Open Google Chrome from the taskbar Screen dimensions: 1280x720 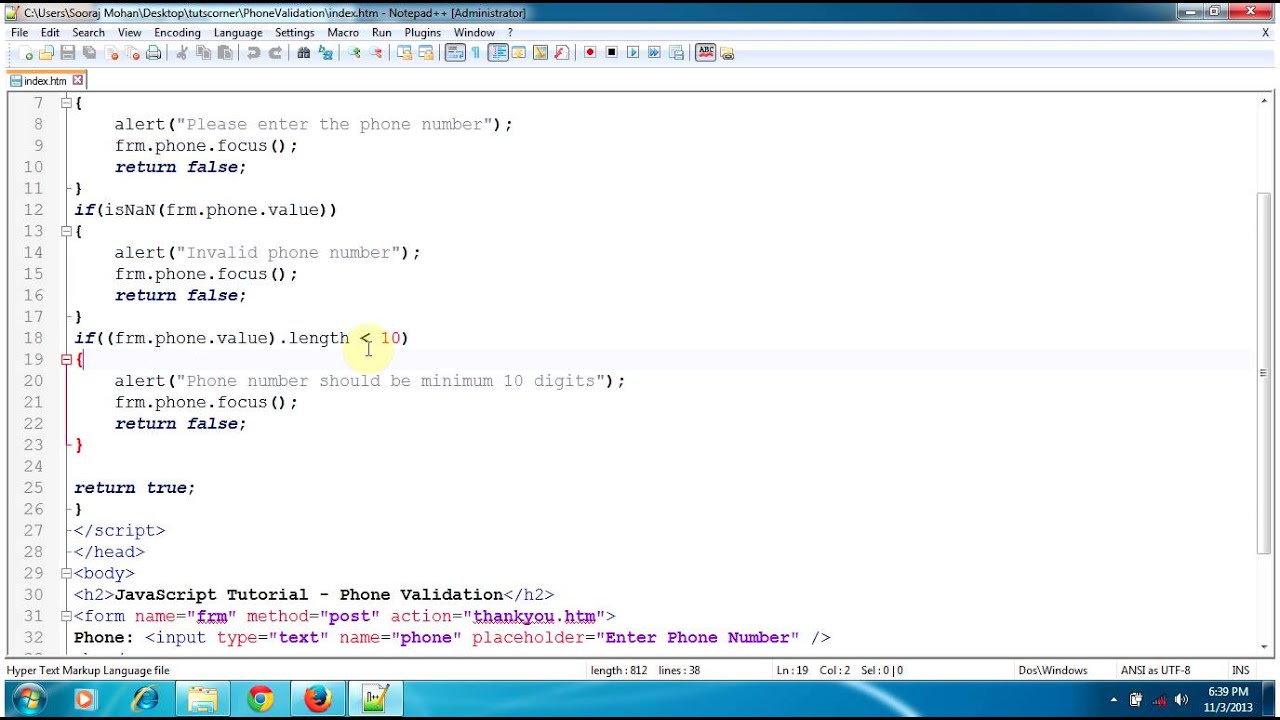(x=260, y=699)
